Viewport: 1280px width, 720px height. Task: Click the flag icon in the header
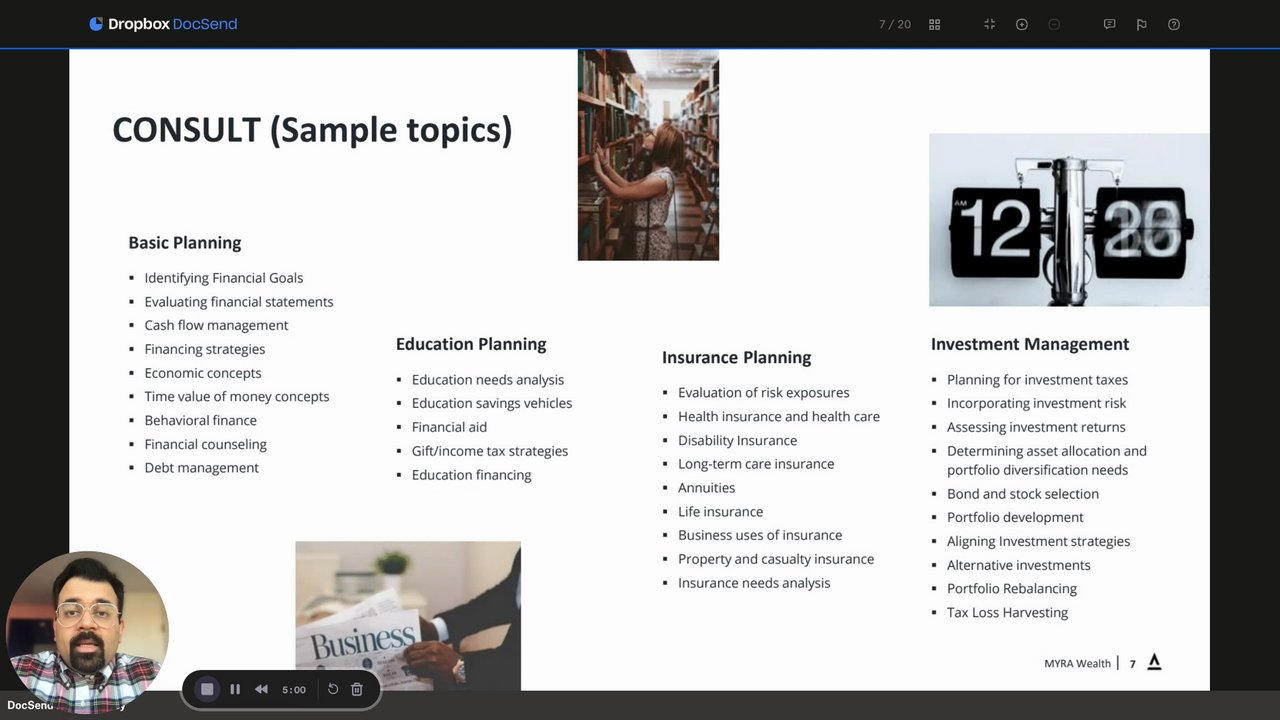(1141, 24)
